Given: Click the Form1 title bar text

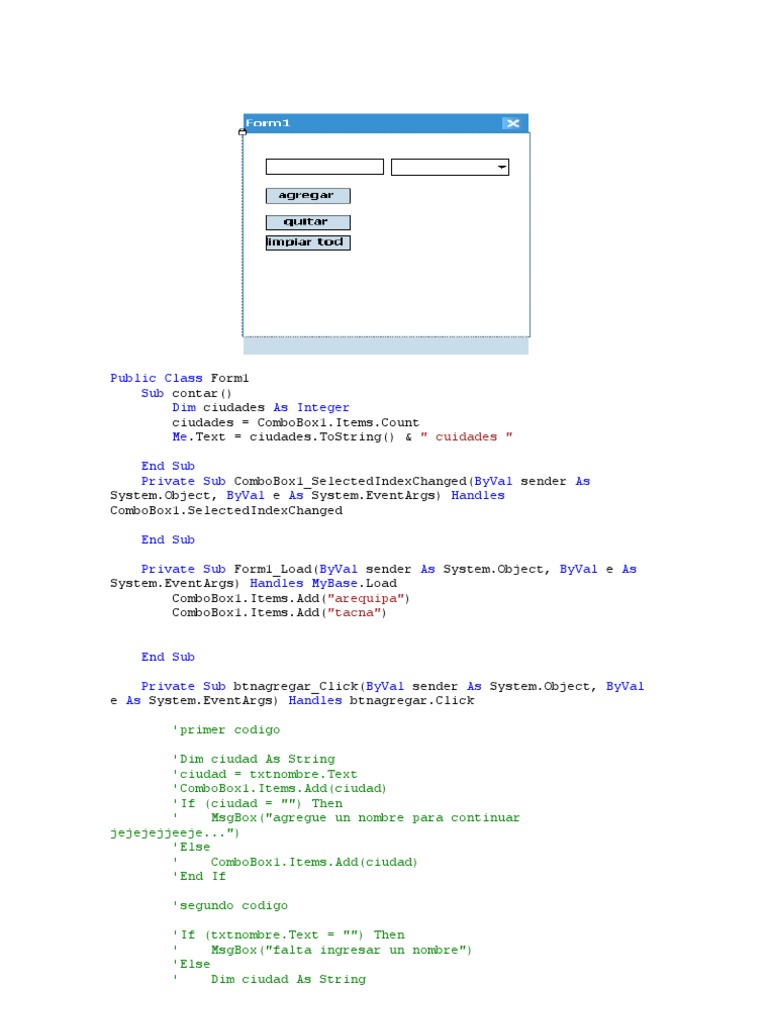Looking at the screenshot, I should pos(268,123).
